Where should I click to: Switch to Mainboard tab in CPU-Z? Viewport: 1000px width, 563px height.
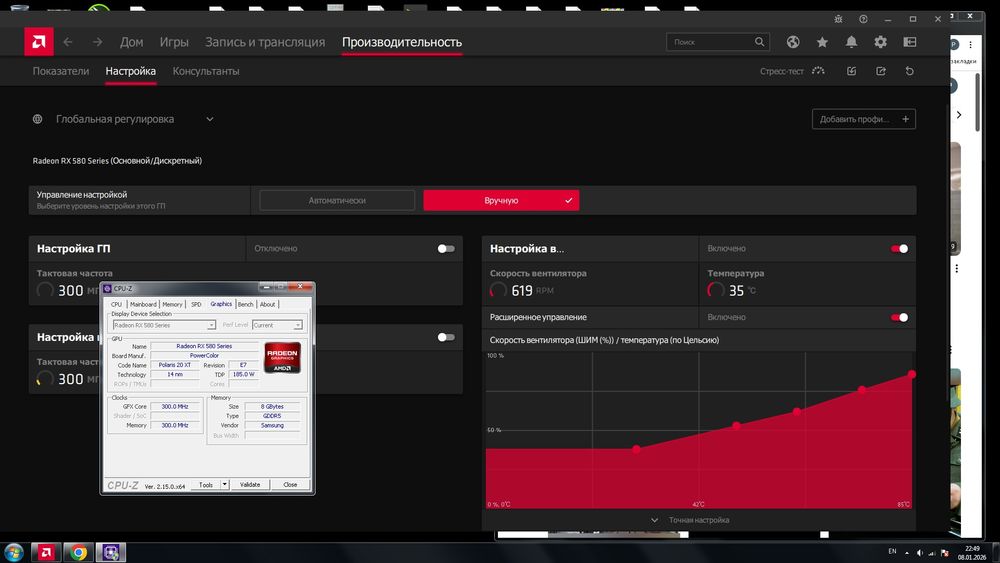click(x=143, y=304)
